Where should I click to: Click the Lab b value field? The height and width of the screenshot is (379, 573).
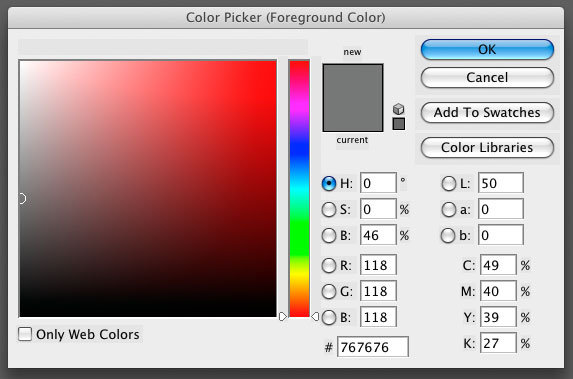pyautogui.click(x=501, y=235)
